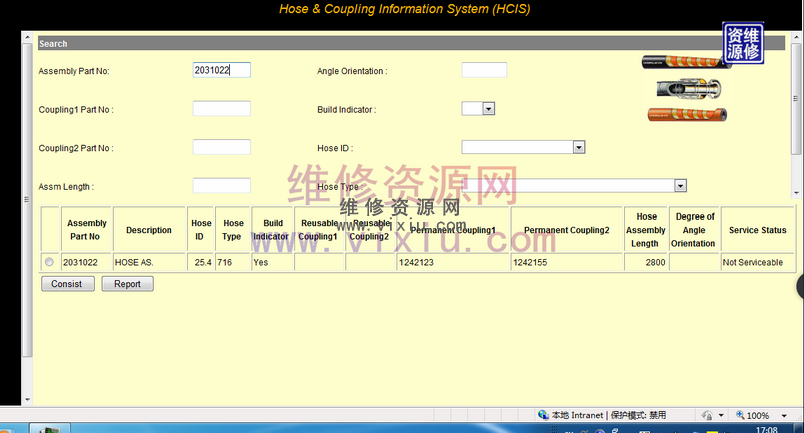Focus the Coupling1 Part No field
Viewport: 804px width, 433px height.
coord(221,109)
